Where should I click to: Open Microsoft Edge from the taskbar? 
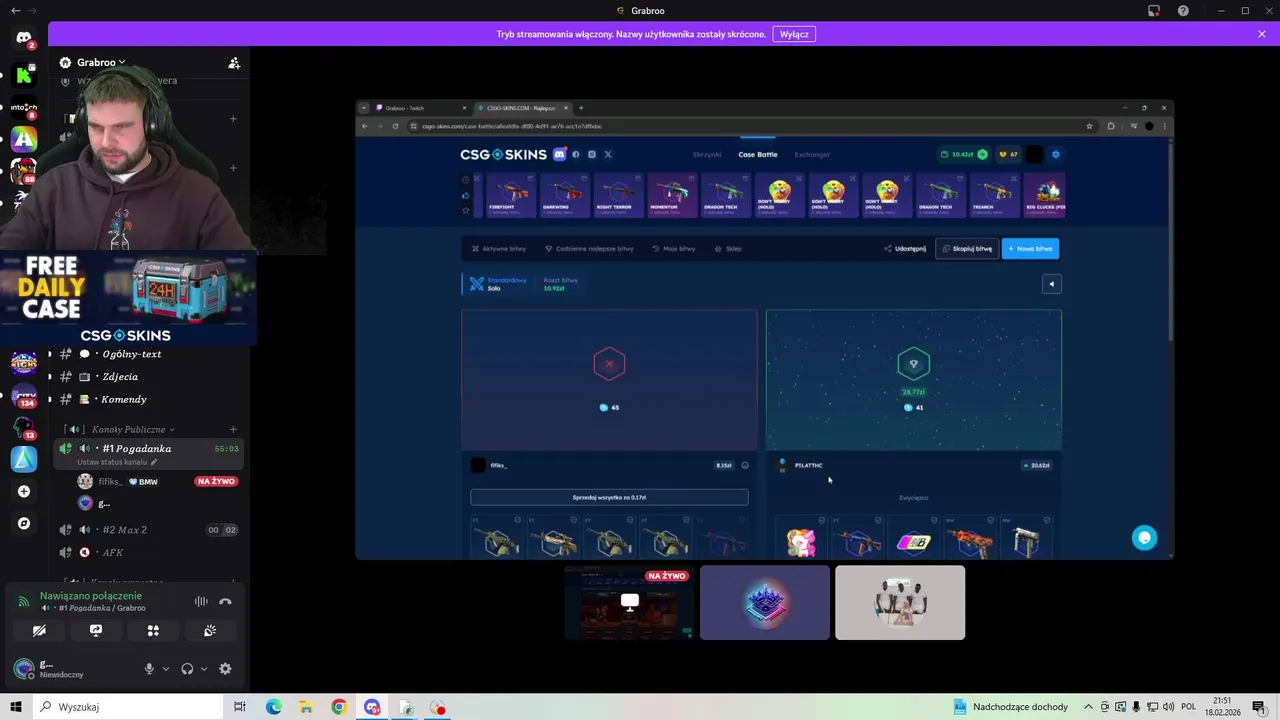point(274,707)
